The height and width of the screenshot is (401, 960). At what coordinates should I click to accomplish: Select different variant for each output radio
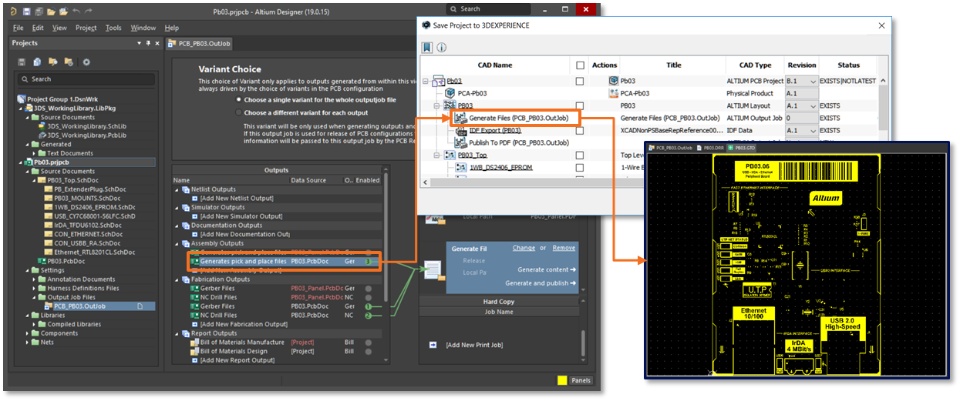[238, 113]
